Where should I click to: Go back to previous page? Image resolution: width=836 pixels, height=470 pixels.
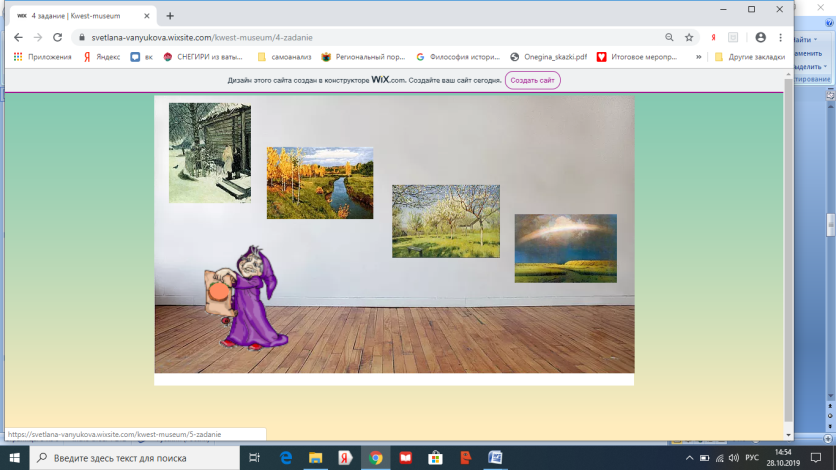click(18, 37)
